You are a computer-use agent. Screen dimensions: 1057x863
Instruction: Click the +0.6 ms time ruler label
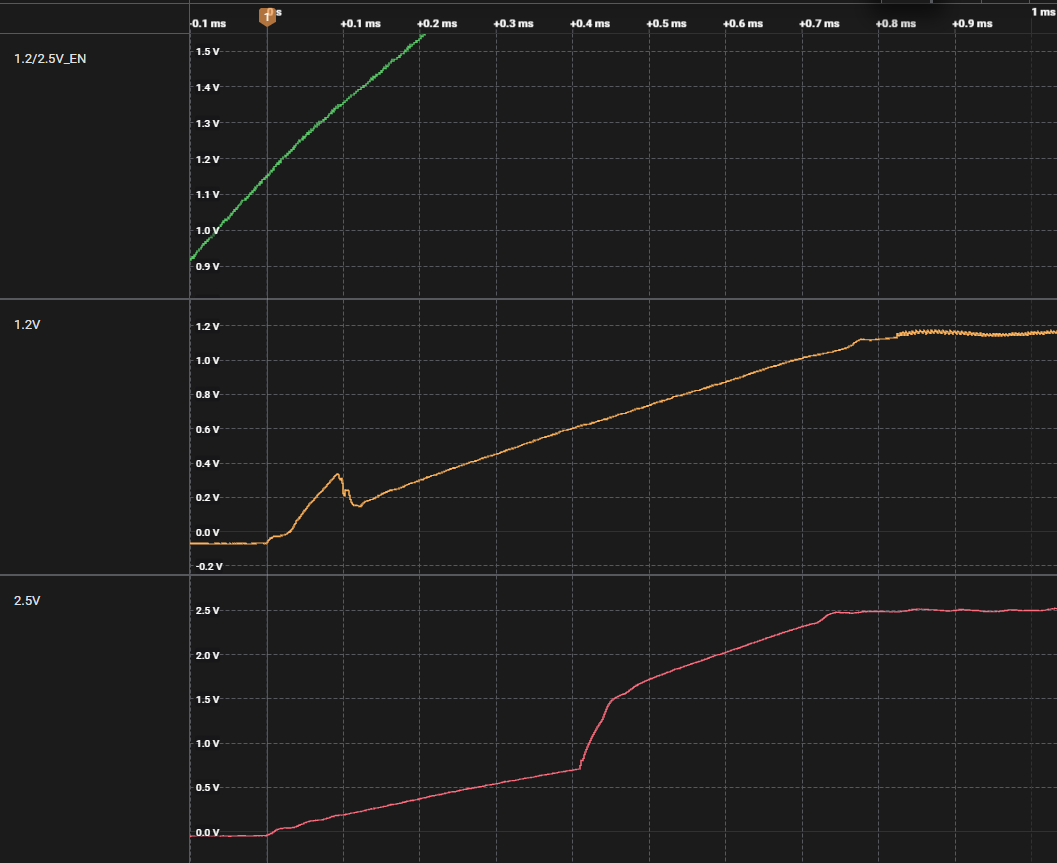click(x=743, y=24)
